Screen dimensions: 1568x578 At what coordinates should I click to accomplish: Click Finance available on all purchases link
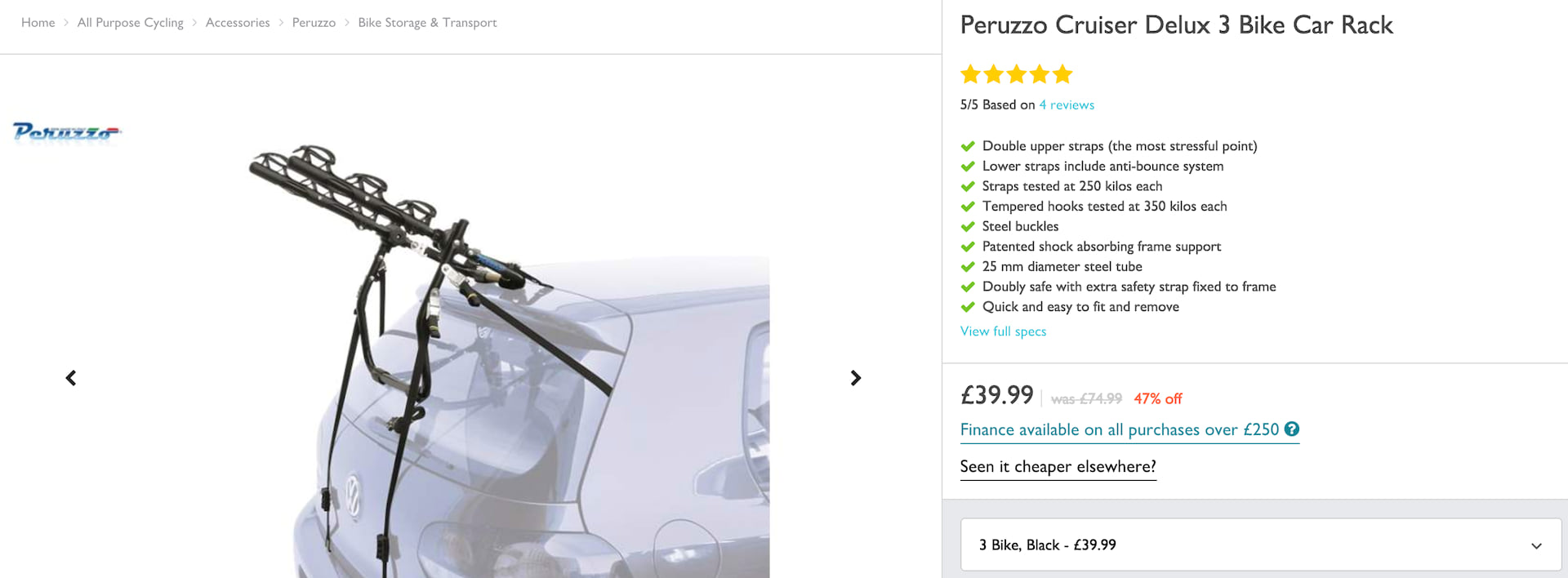[1119, 429]
